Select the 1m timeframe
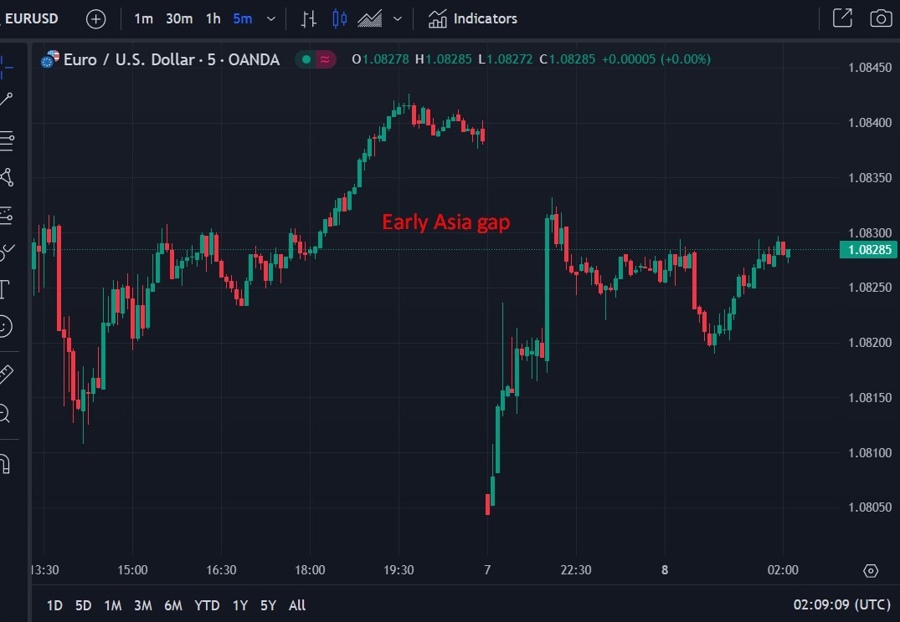This screenshot has height=622, width=900. point(143,19)
